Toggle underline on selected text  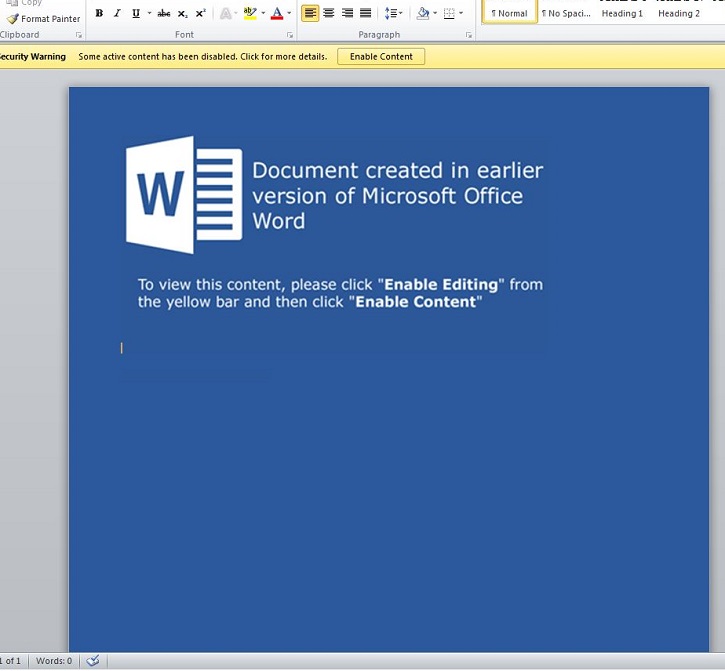pyautogui.click(x=136, y=13)
